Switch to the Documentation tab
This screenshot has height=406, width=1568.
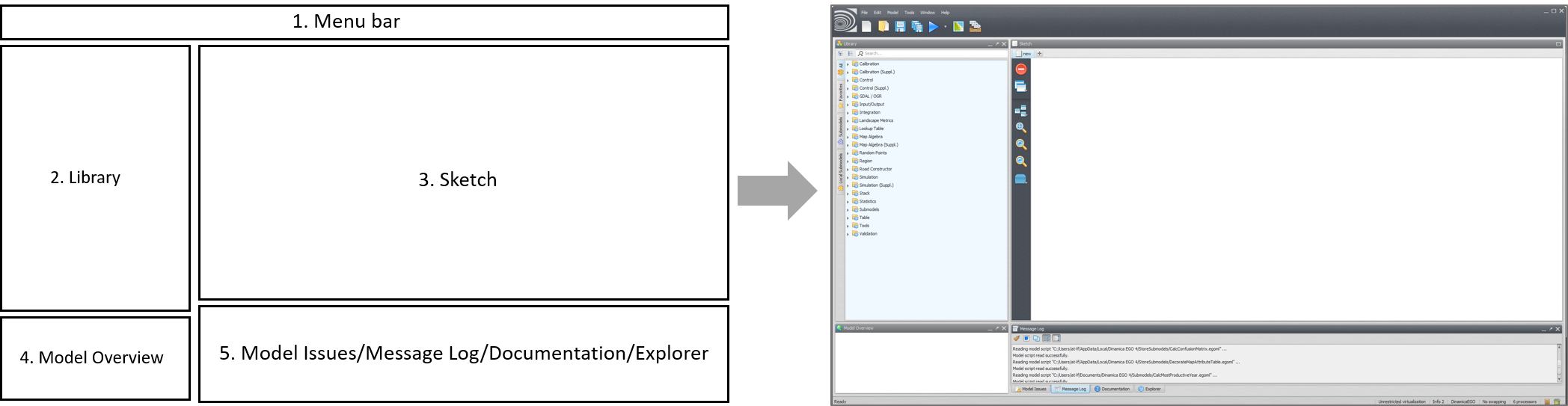click(1112, 389)
